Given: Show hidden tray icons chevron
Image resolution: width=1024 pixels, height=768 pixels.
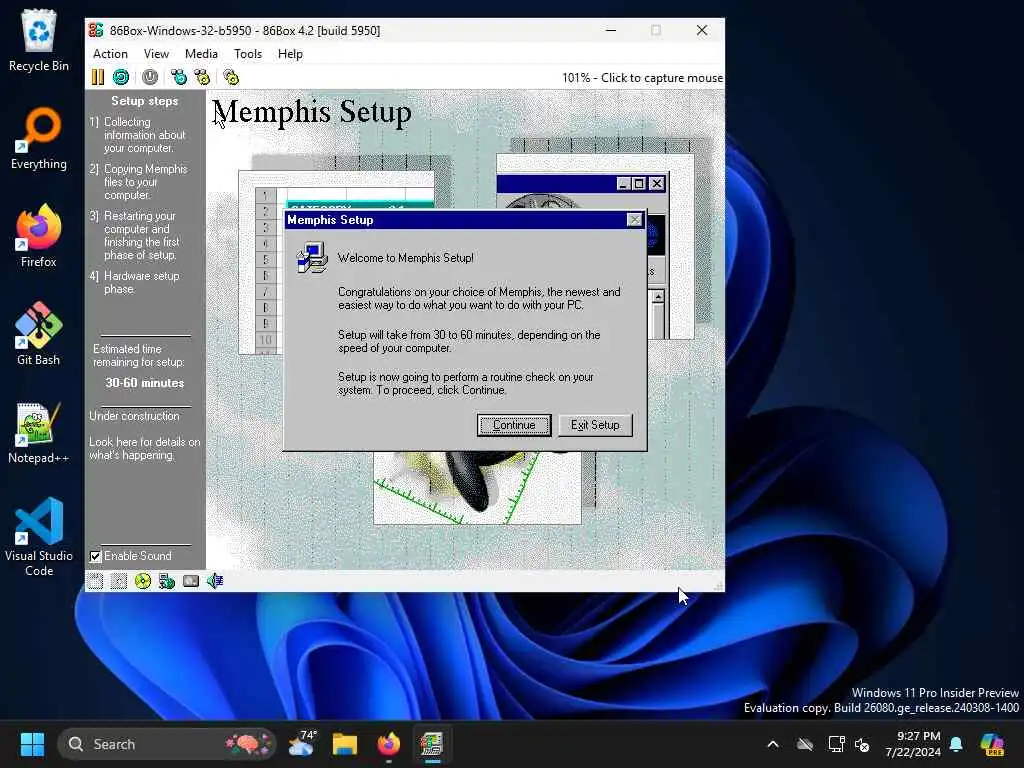Looking at the screenshot, I should (x=773, y=744).
